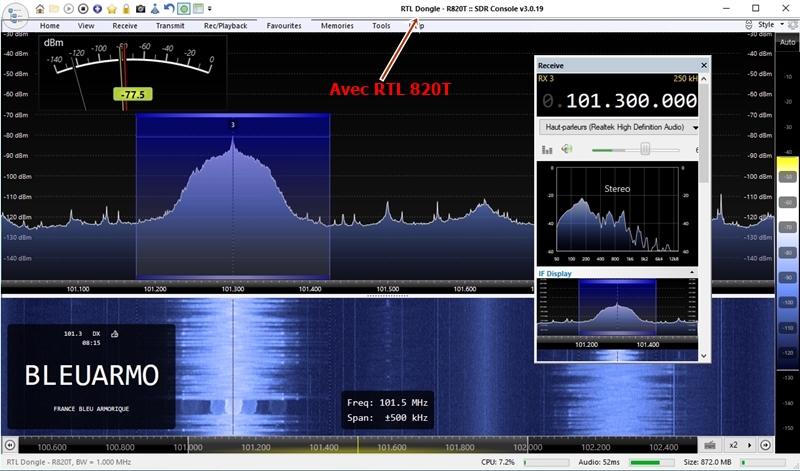Click the RDS panel icon next to DX

115,334
